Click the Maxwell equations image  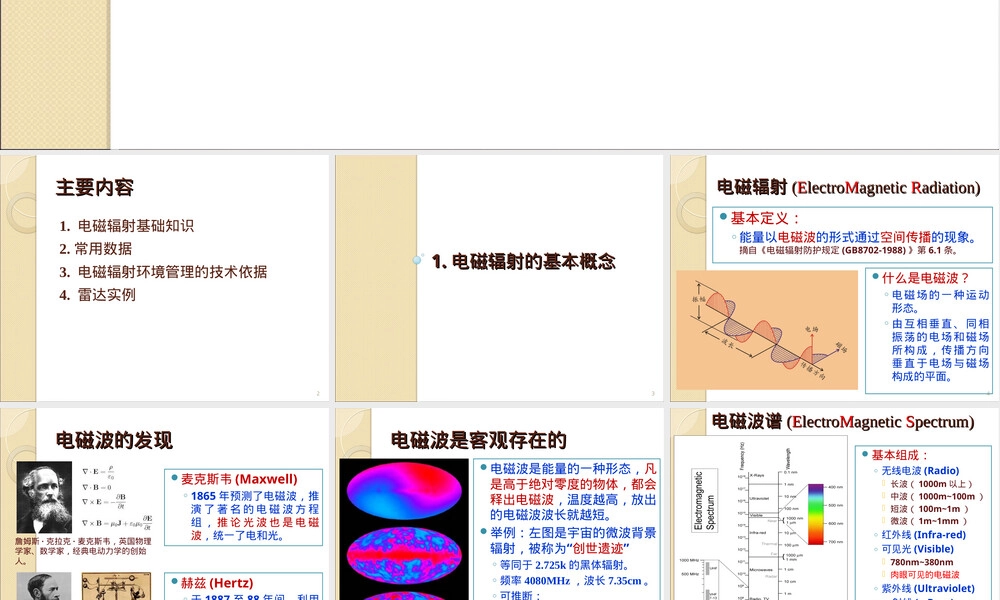click(117, 498)
